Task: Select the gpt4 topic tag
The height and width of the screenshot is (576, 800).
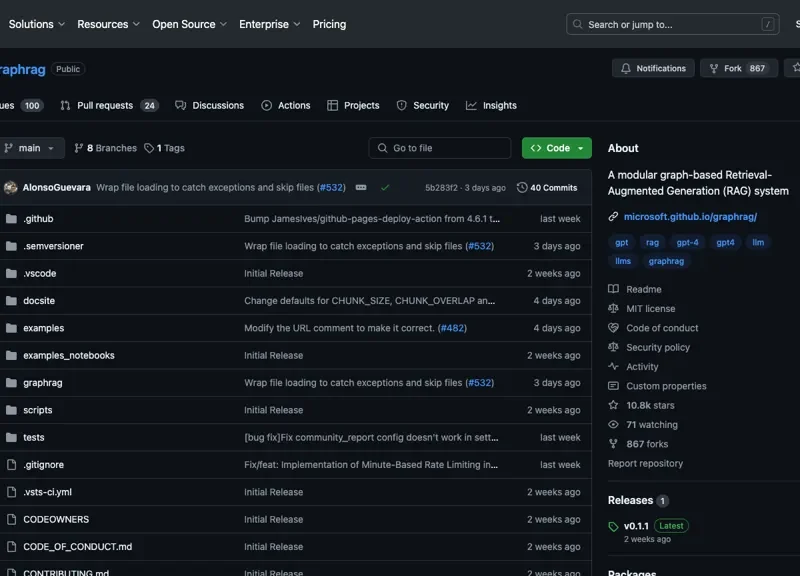Action: 725,242
